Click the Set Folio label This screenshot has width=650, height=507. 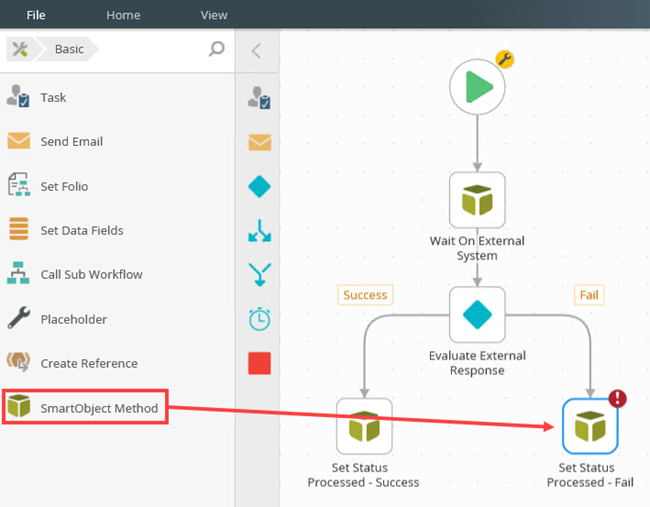pyautogui.click(x=64, y=187)
